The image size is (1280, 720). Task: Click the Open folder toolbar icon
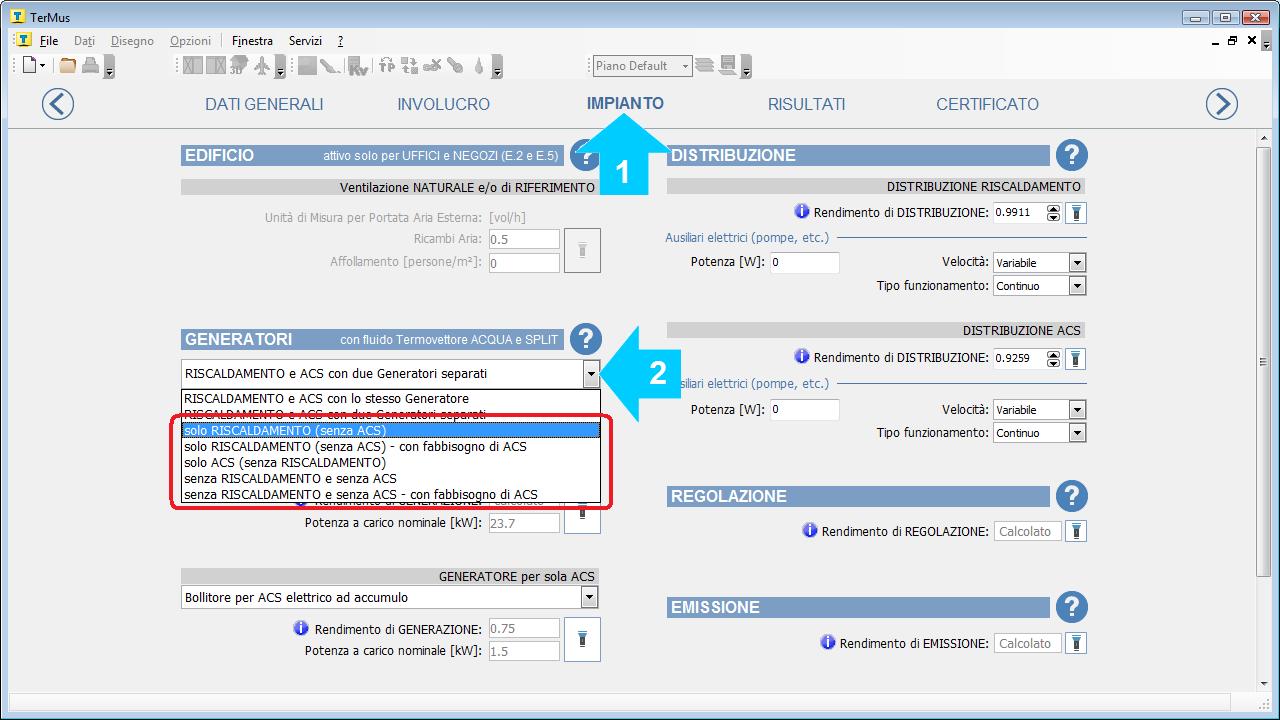click(67, 66)
